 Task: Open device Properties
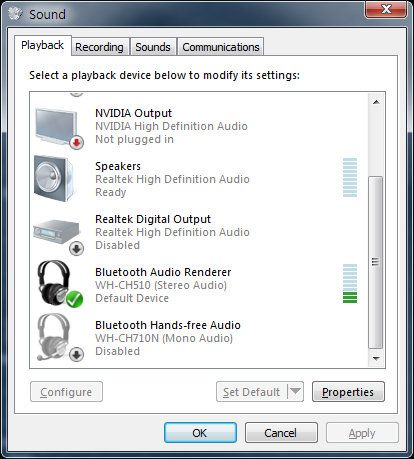(x=348, y=392)
